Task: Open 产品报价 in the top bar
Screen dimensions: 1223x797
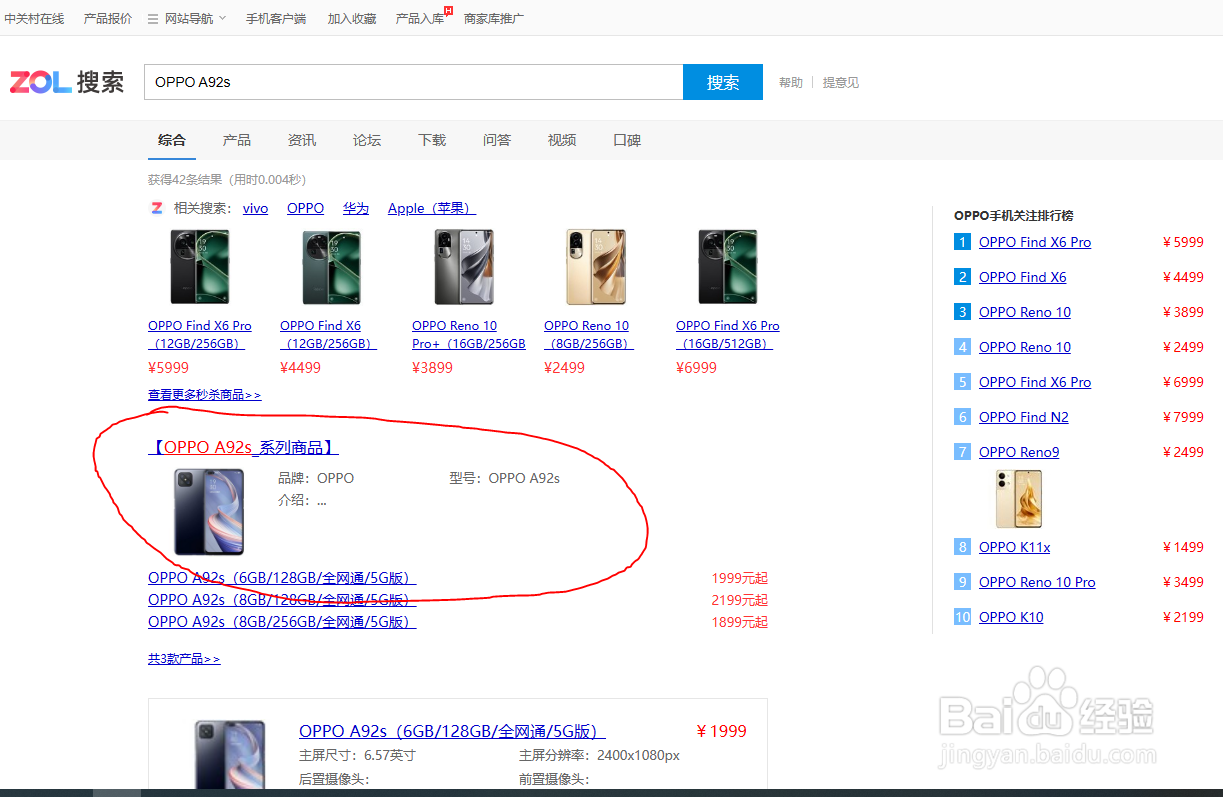Action: pos(107,19)
